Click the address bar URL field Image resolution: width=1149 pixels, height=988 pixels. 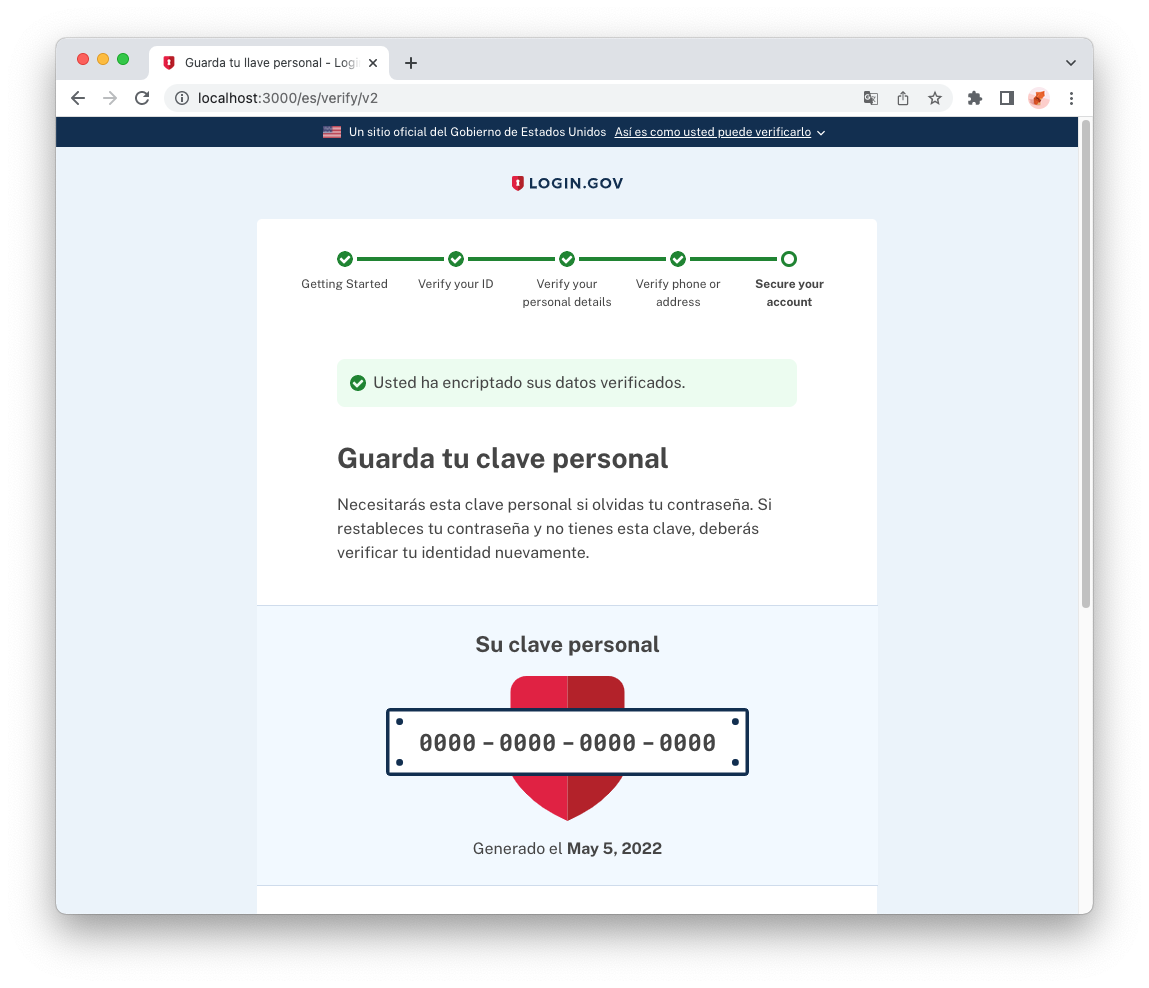tap(513, 98)
